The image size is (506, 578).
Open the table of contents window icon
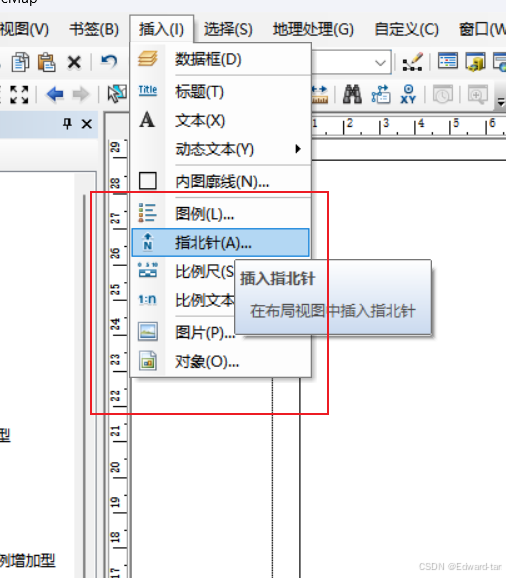(x=448, y=61)
